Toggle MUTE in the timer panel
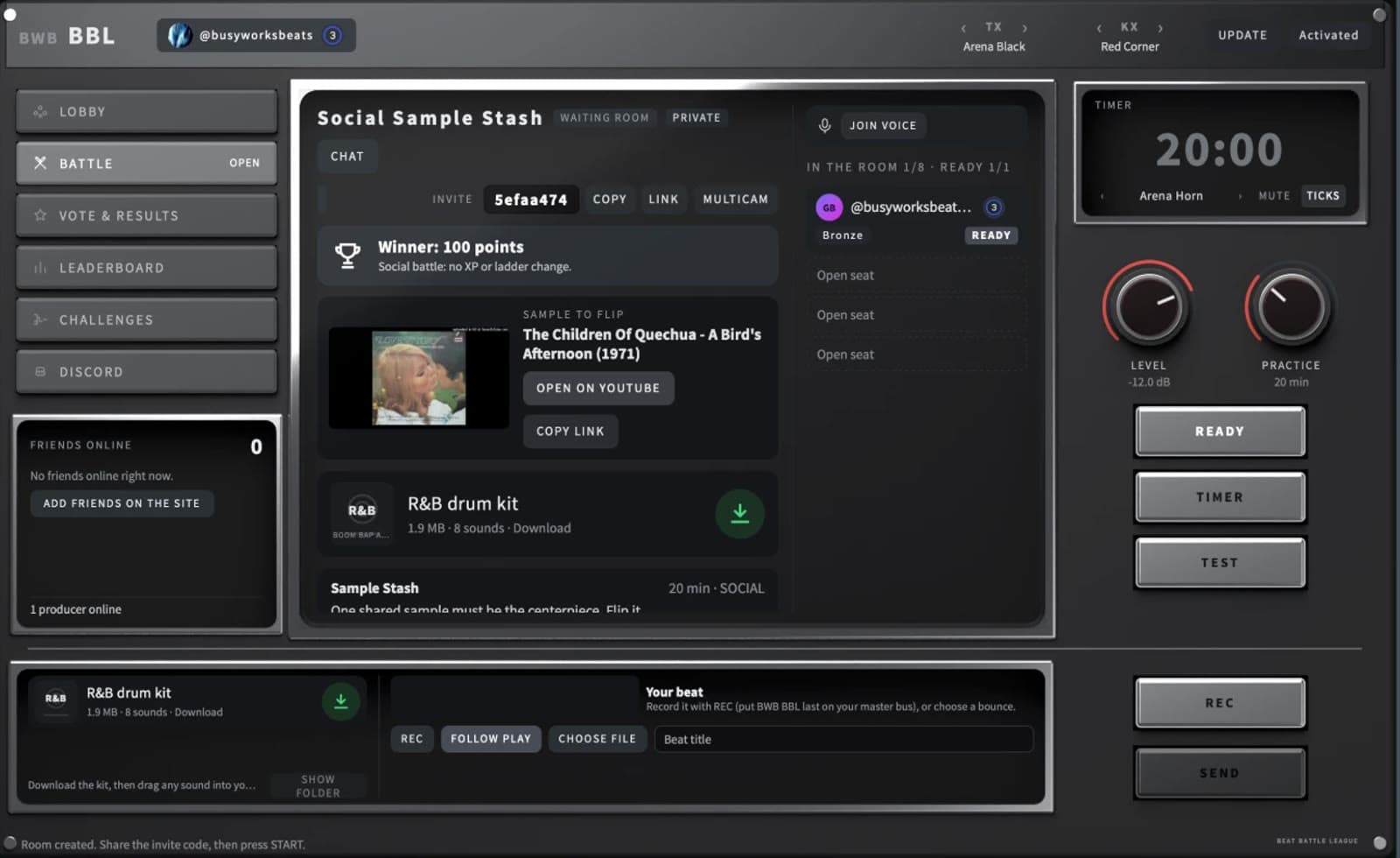Image resolution: width=1400 pixels, height=858 pixels. coord(1274,196)
